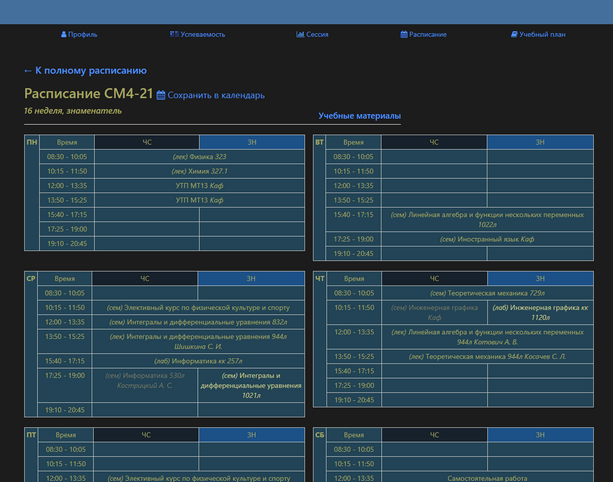613x482 pixels.
Task: Select Thursday ЧС column header
Action: [434, 278]
